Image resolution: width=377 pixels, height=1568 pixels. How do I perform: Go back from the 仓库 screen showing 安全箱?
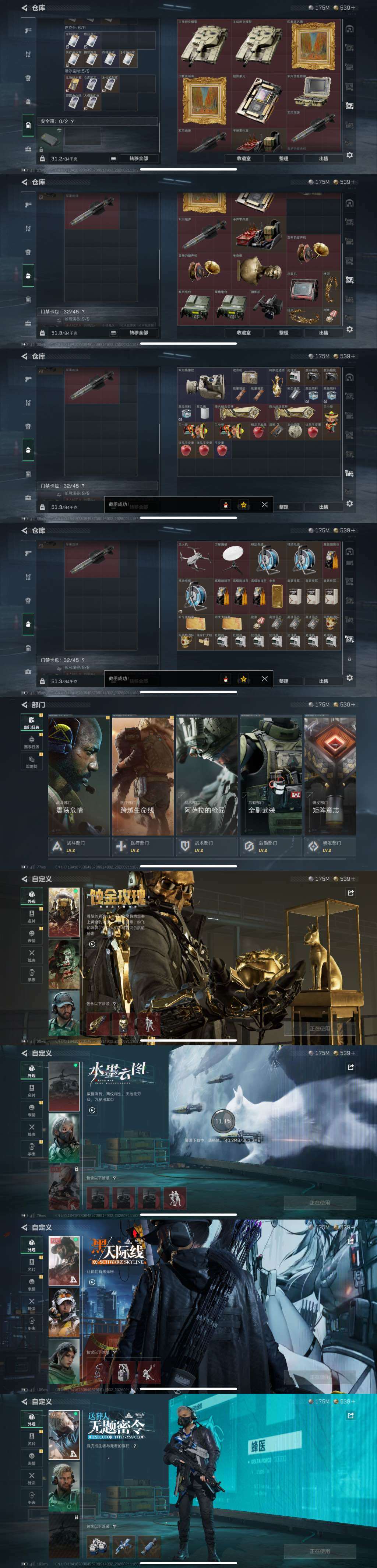[x=24, y=8]
